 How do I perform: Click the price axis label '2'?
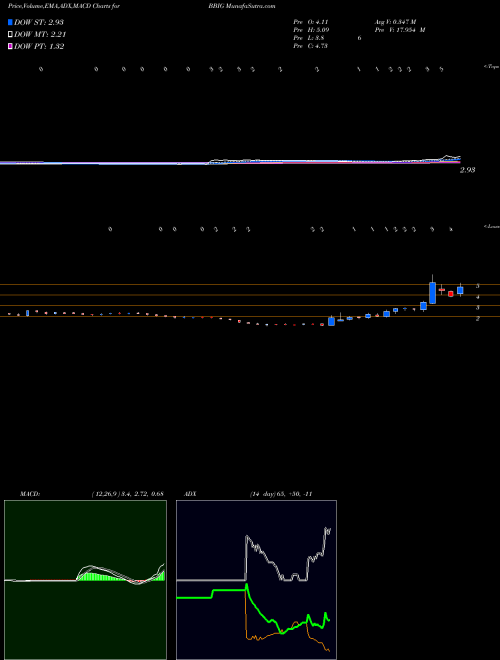pyautogui.click(x=477, y=319)
